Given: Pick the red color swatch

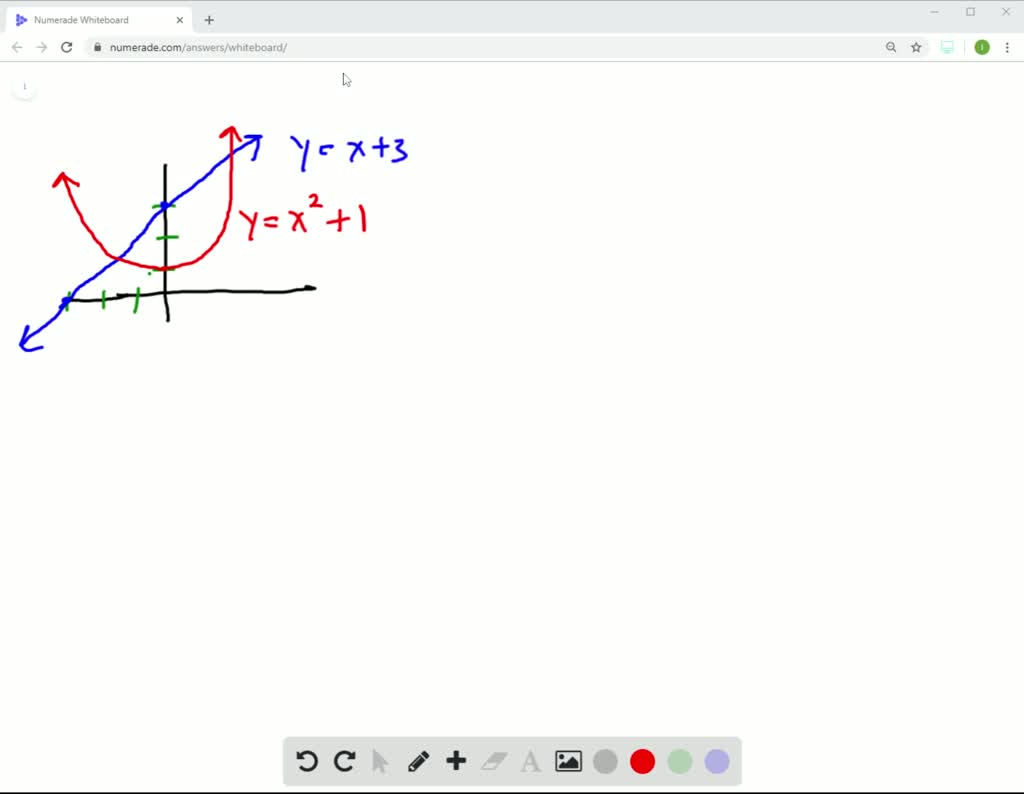Looking at the screenshot, I should click(642, 761).
